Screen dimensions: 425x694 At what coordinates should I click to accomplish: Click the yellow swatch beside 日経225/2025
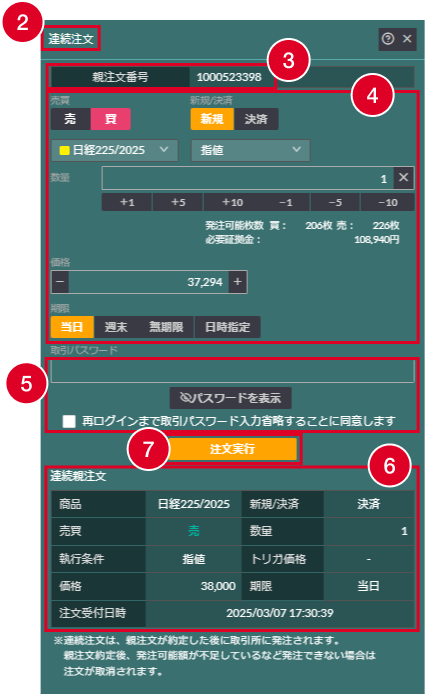65,150
